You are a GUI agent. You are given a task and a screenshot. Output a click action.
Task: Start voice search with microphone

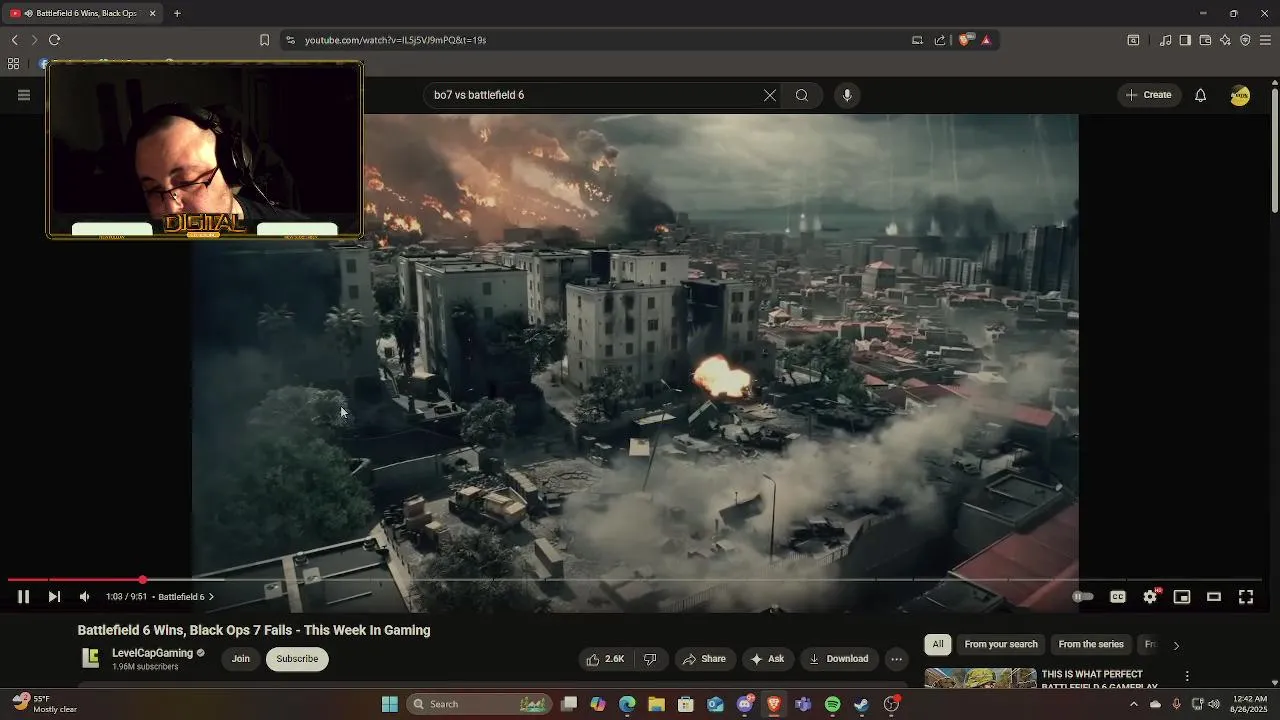coord(847,95)
